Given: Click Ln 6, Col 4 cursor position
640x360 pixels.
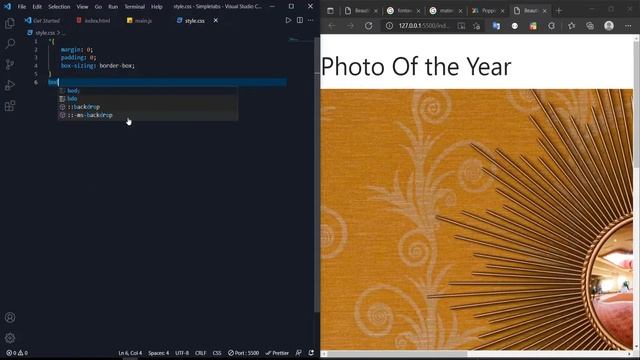Looking at the screenshot, I should pyautogui.click(x=130, y=353).
